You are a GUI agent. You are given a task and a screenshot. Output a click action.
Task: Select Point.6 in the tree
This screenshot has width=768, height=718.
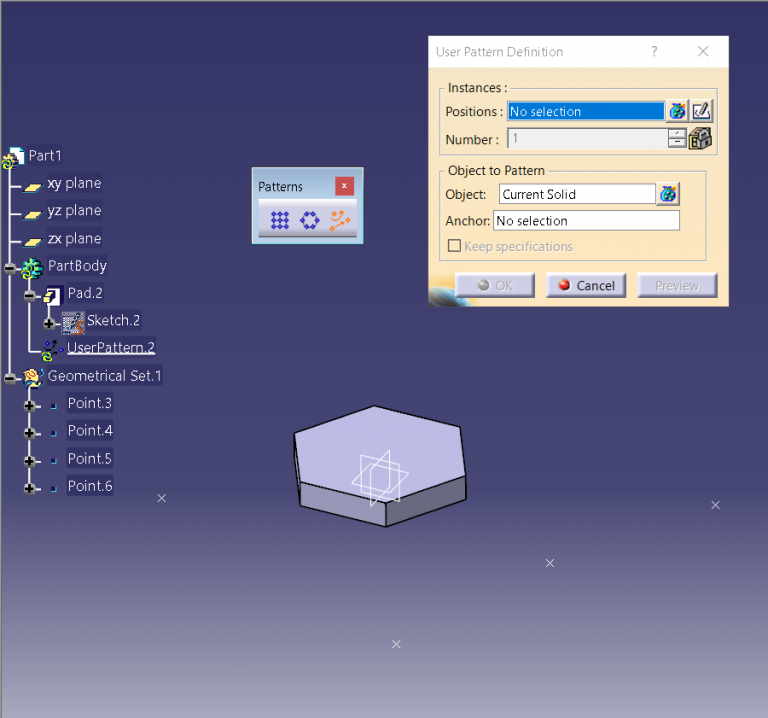pyautogui.click(x=90, y=486)
